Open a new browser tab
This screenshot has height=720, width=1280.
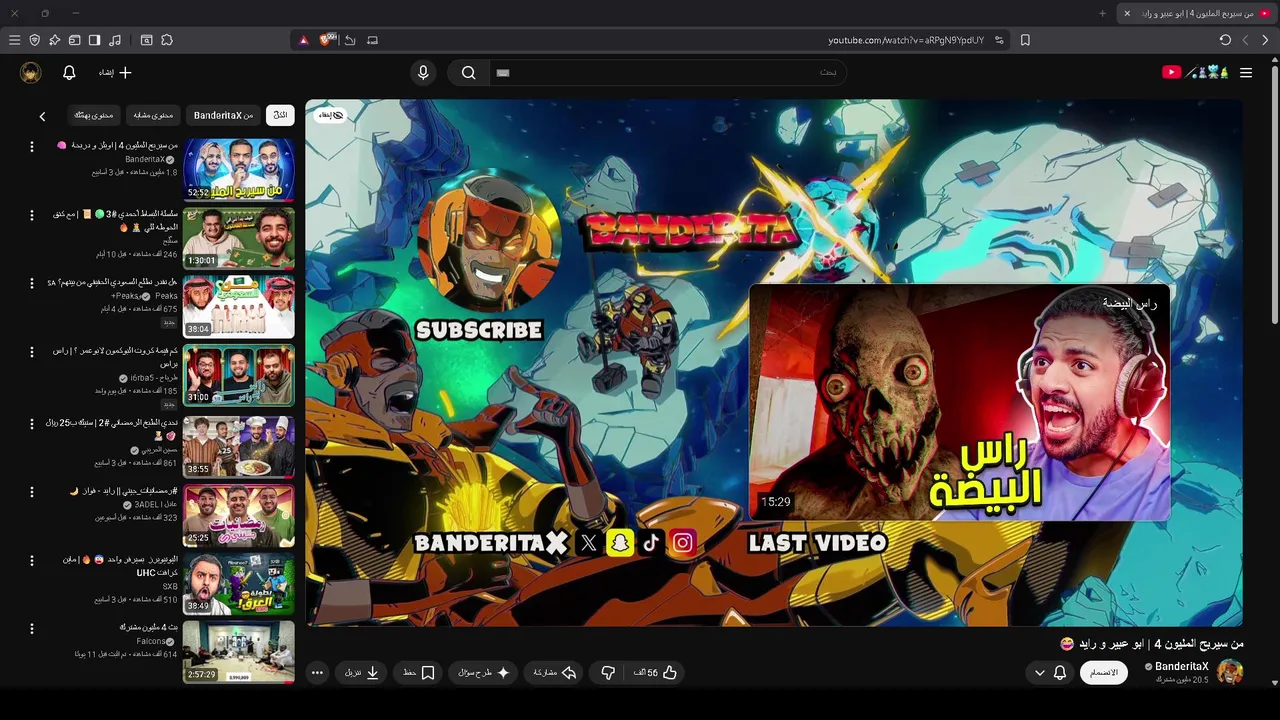click(x=1103, y=13)
